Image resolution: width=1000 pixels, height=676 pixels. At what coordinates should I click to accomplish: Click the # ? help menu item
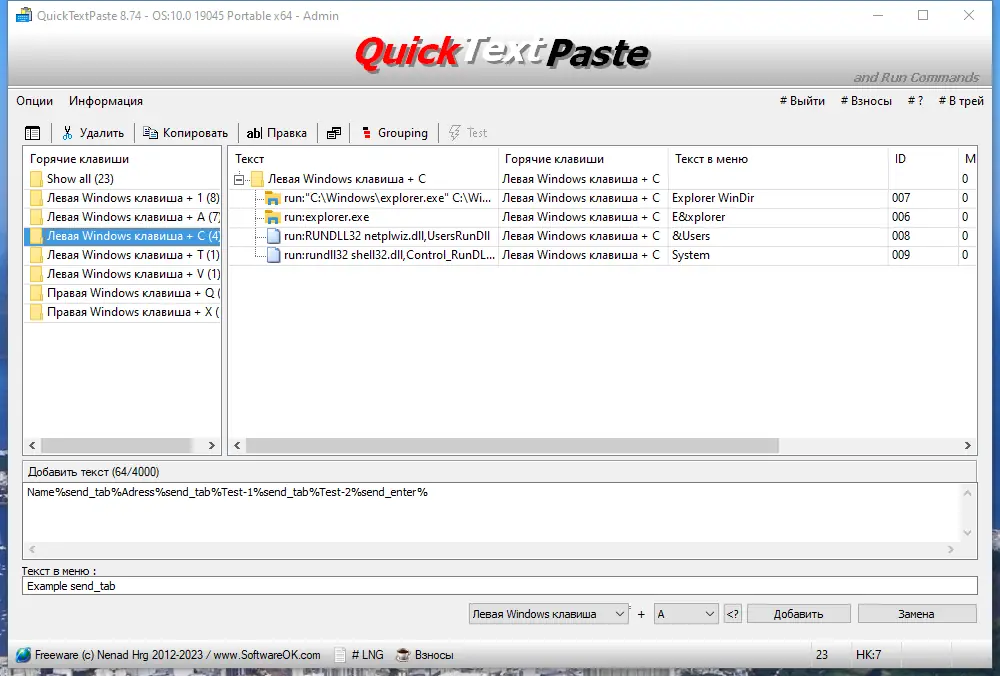915,101
